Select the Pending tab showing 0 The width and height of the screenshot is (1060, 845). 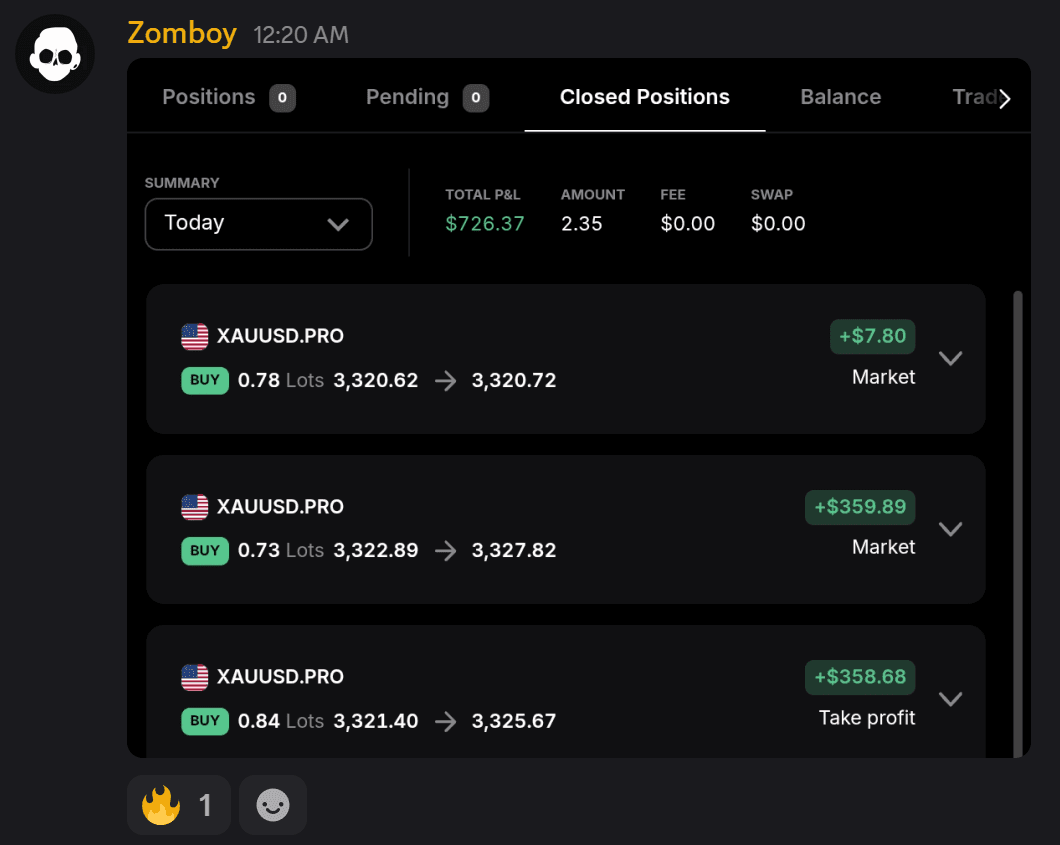[x=427, y=96]
